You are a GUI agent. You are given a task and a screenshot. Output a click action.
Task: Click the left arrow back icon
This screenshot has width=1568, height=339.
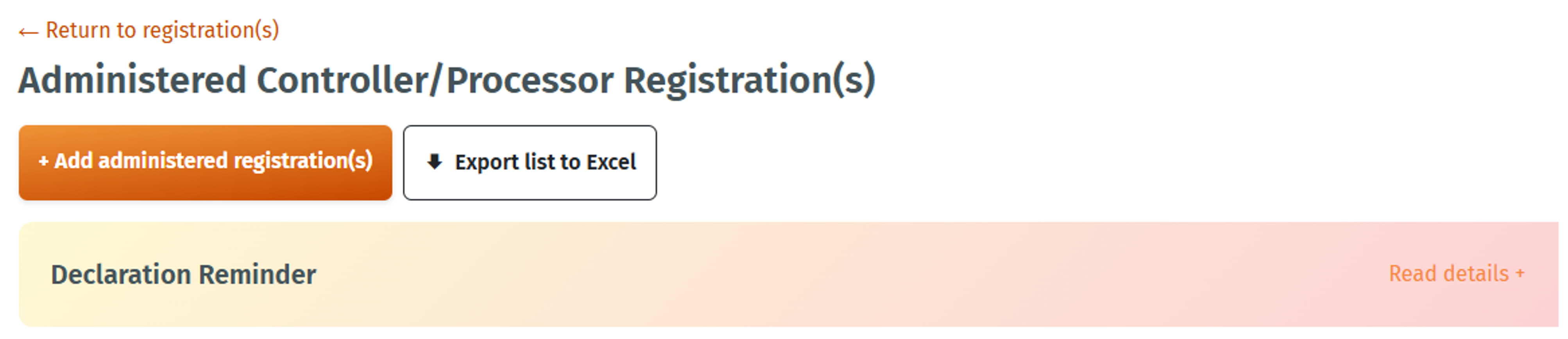coord(28,32)
